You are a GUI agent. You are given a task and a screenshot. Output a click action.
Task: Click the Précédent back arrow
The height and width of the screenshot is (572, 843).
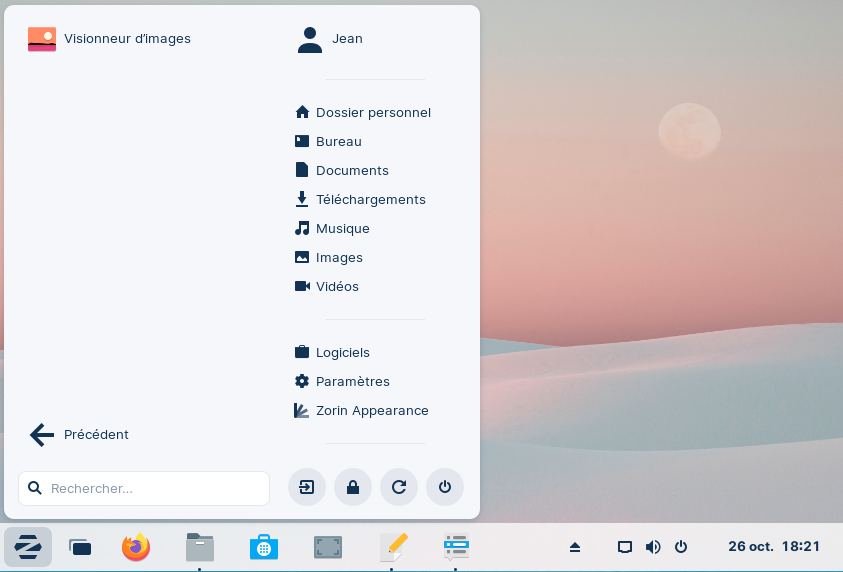[80, 434]
